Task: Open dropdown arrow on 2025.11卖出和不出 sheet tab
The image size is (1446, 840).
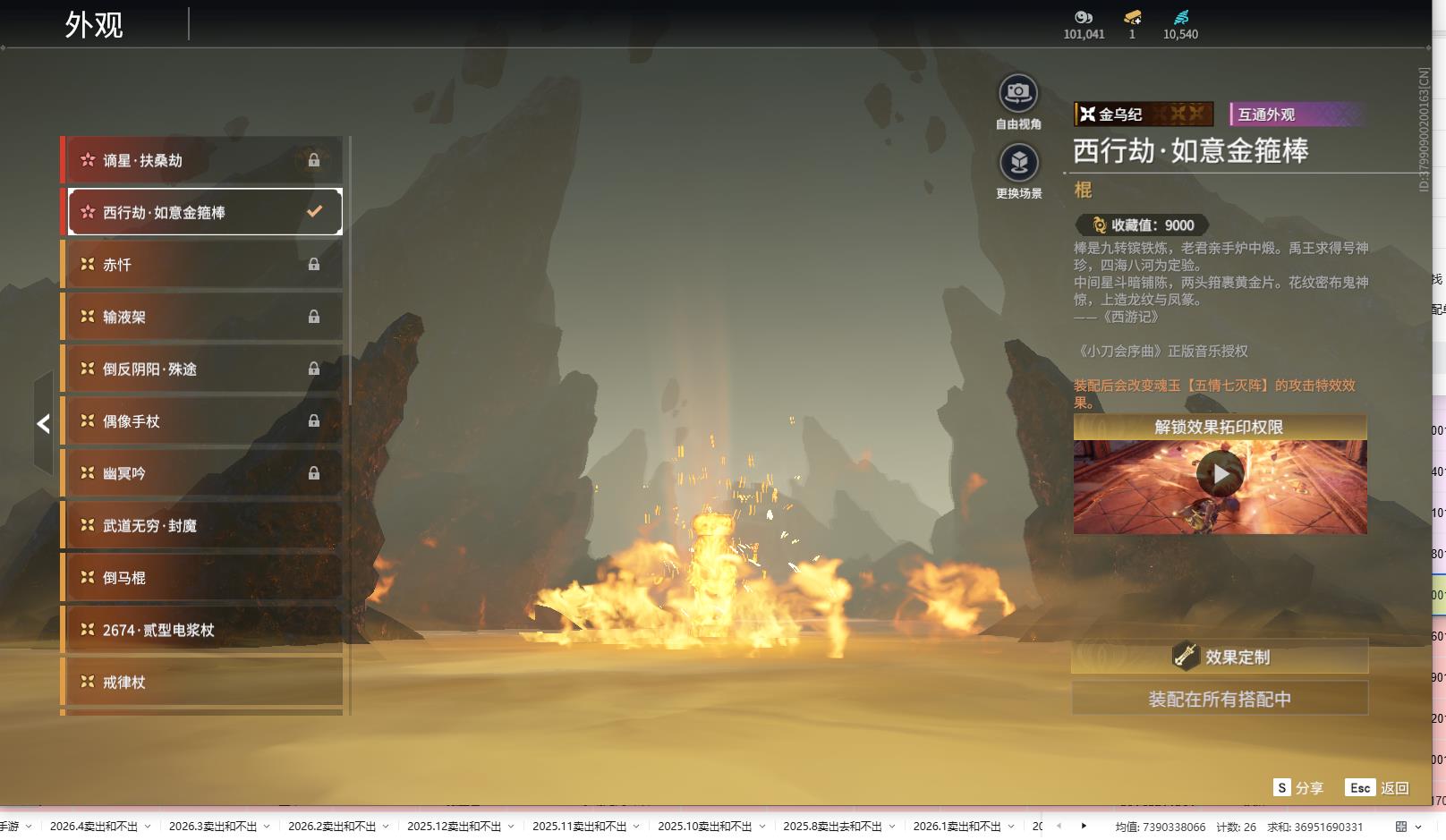Action: [x=636, y=827]
